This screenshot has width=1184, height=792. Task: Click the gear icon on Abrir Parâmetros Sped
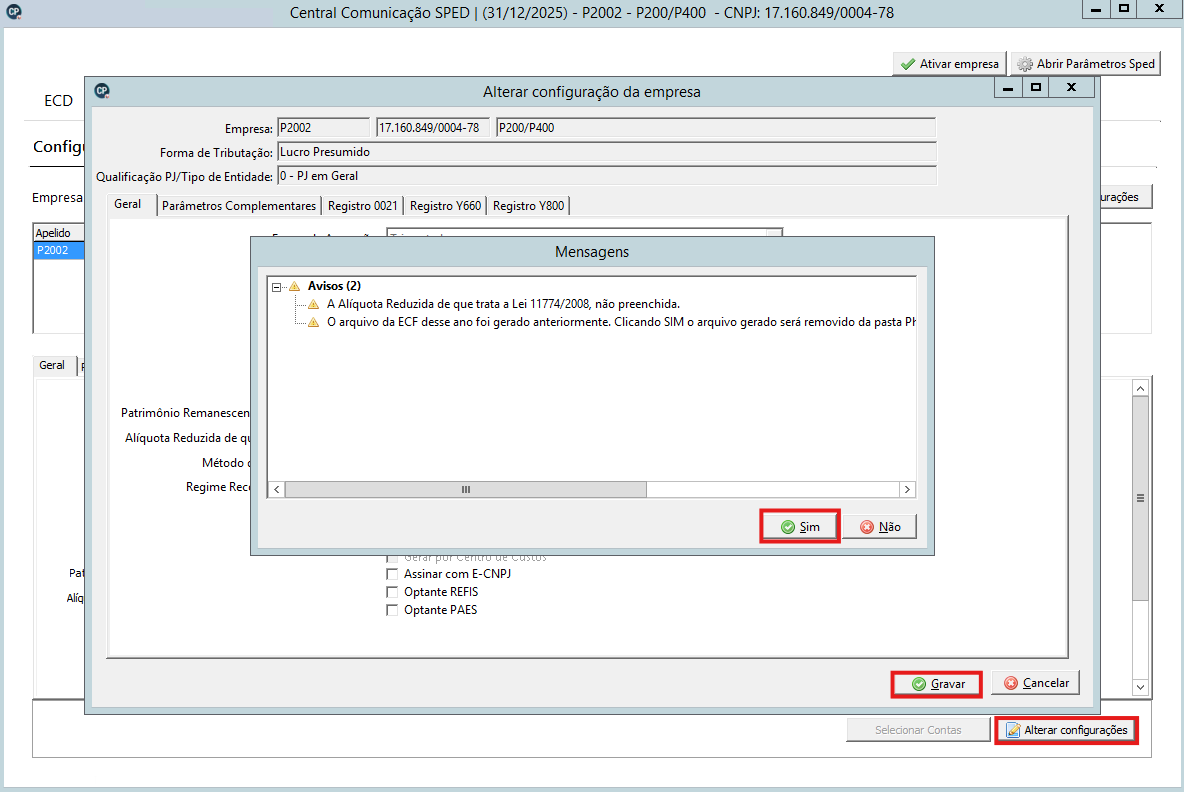pyautogui.click(x=1025, y=64)
